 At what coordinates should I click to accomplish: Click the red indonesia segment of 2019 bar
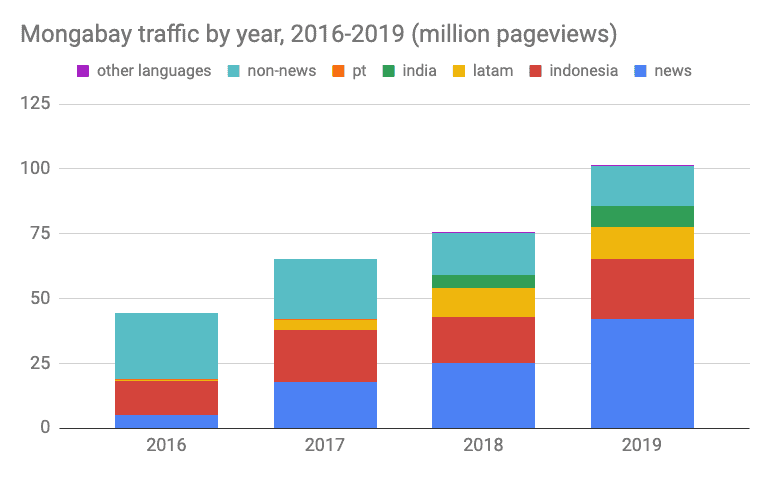642,289
